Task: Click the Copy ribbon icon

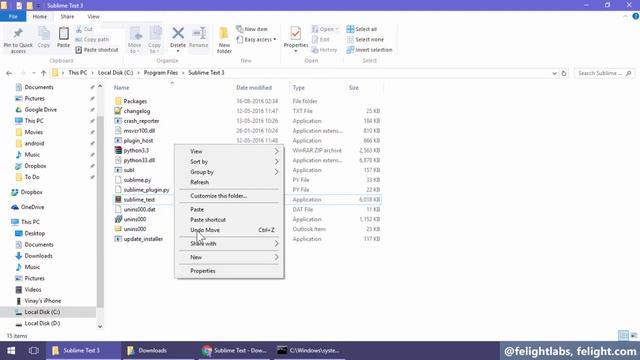Action: pyautogui.click(x=44, y=38)
